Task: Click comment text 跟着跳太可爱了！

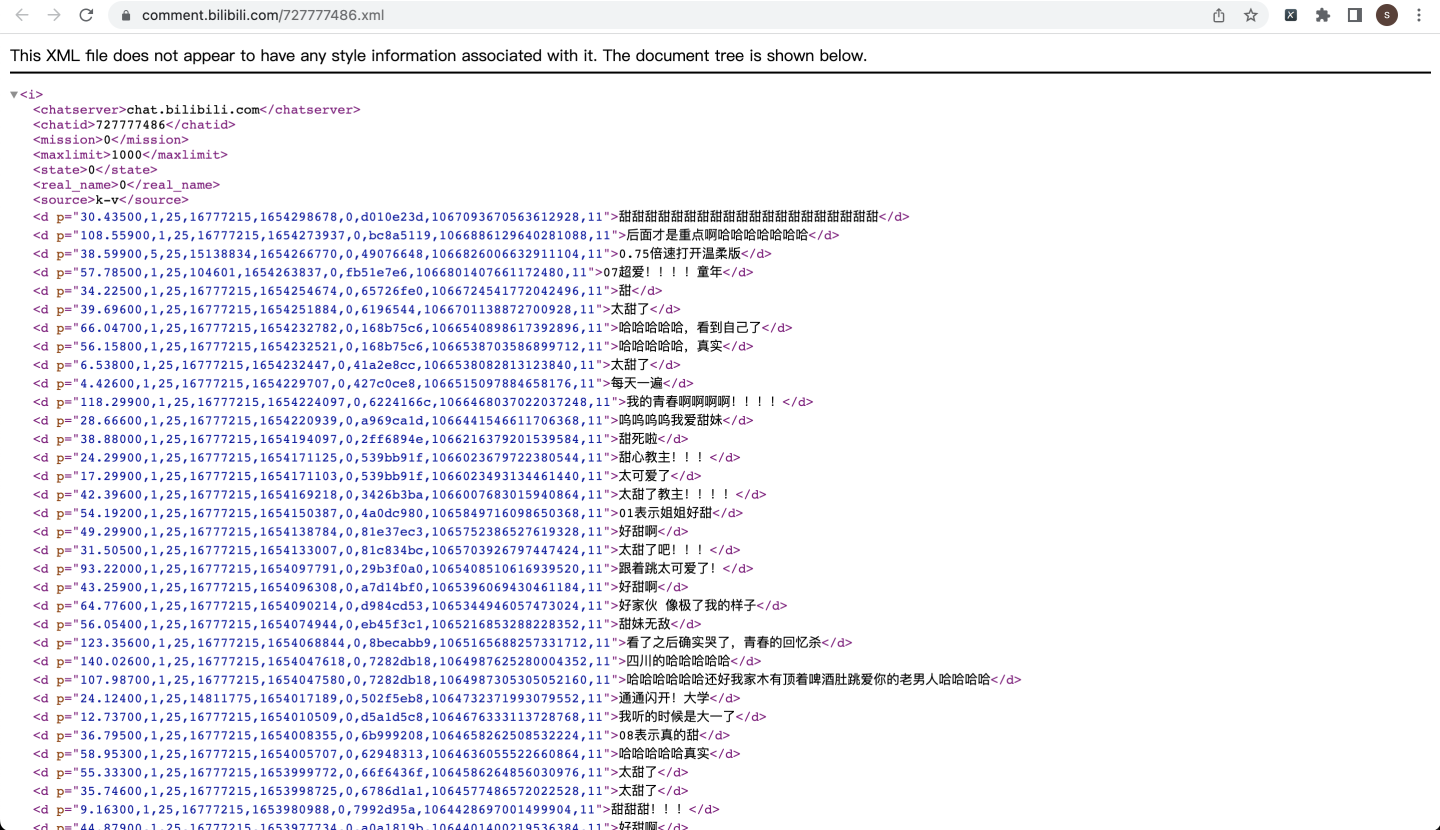Action: (x=670, y=568)
